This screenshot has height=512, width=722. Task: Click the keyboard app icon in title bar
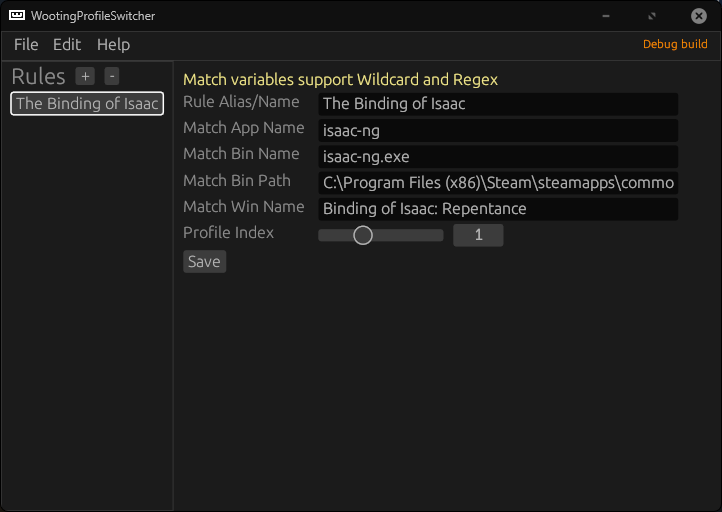tap(17, 15)
